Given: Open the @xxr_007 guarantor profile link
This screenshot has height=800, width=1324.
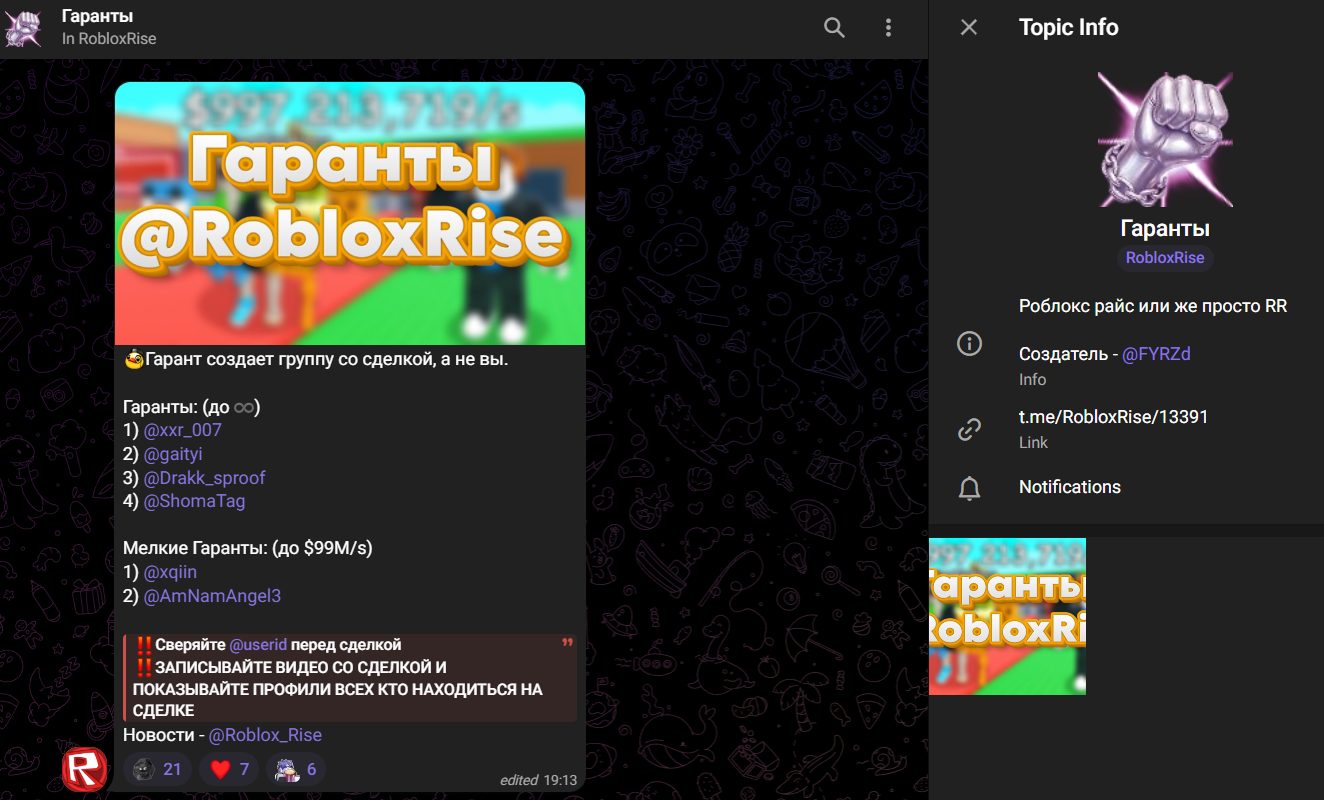Looking at the screenshot, I should click(x=182, y=430).
